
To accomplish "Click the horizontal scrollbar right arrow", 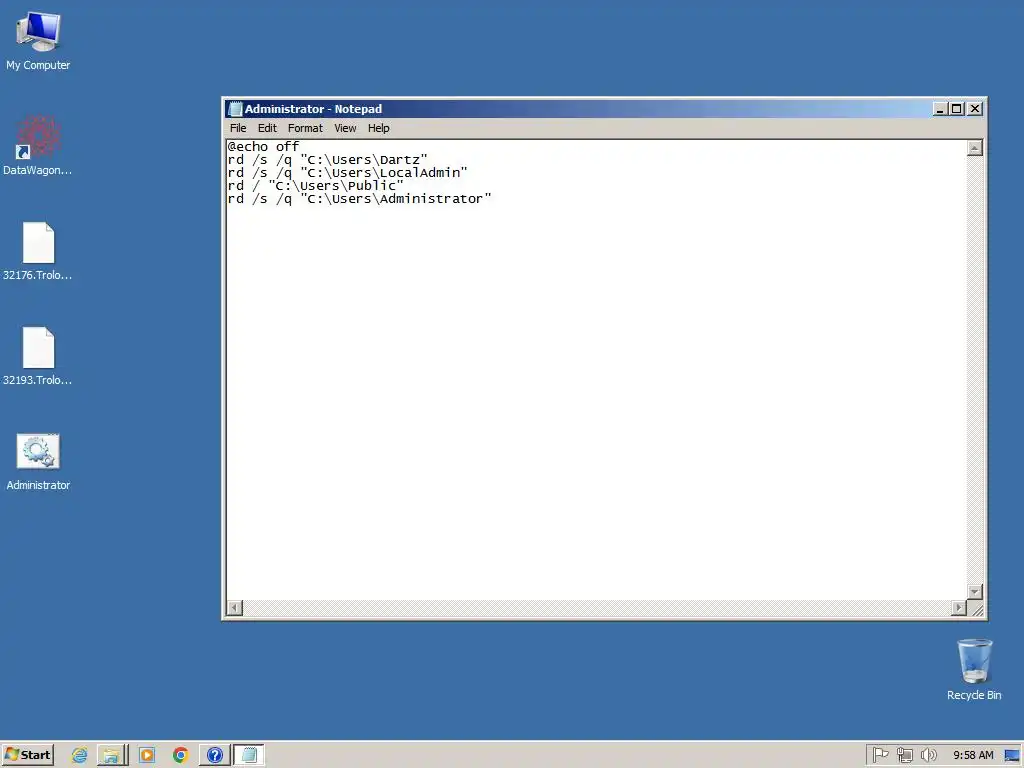I will [958, 608].
